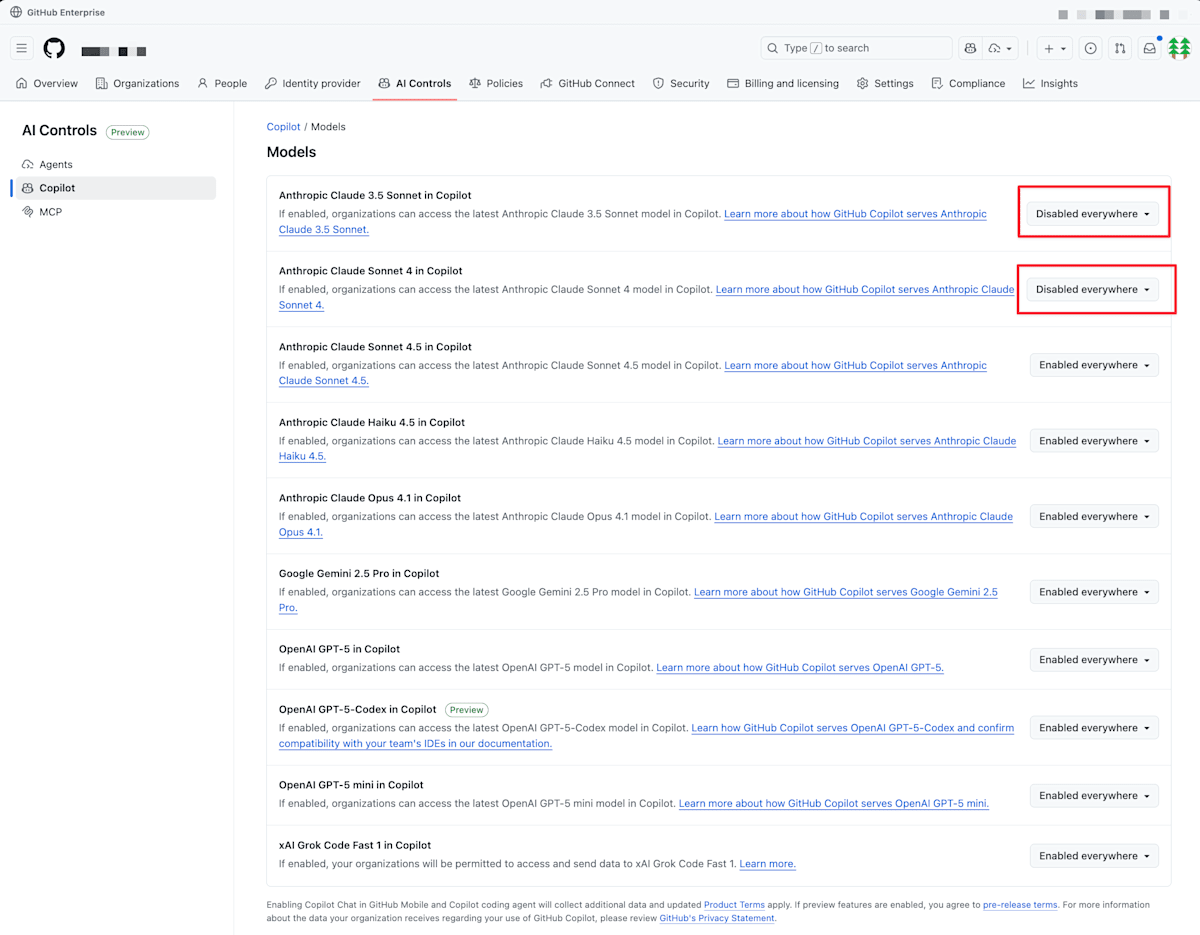Click the xAI Grok Code Fast 1 title
The width and height of the screenshot is (1200, 935).
[x=355, y=845]
